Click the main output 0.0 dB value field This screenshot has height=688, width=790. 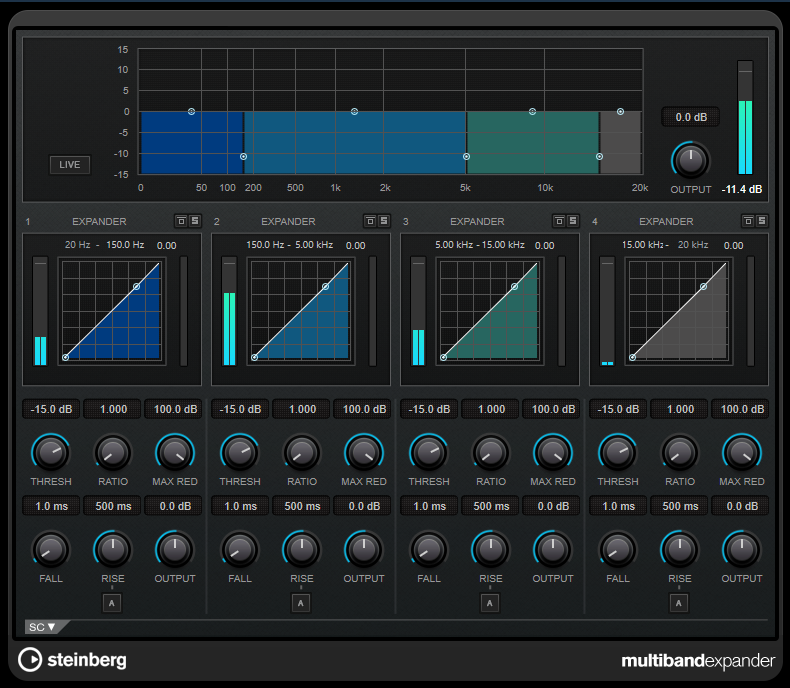[691, 117]
